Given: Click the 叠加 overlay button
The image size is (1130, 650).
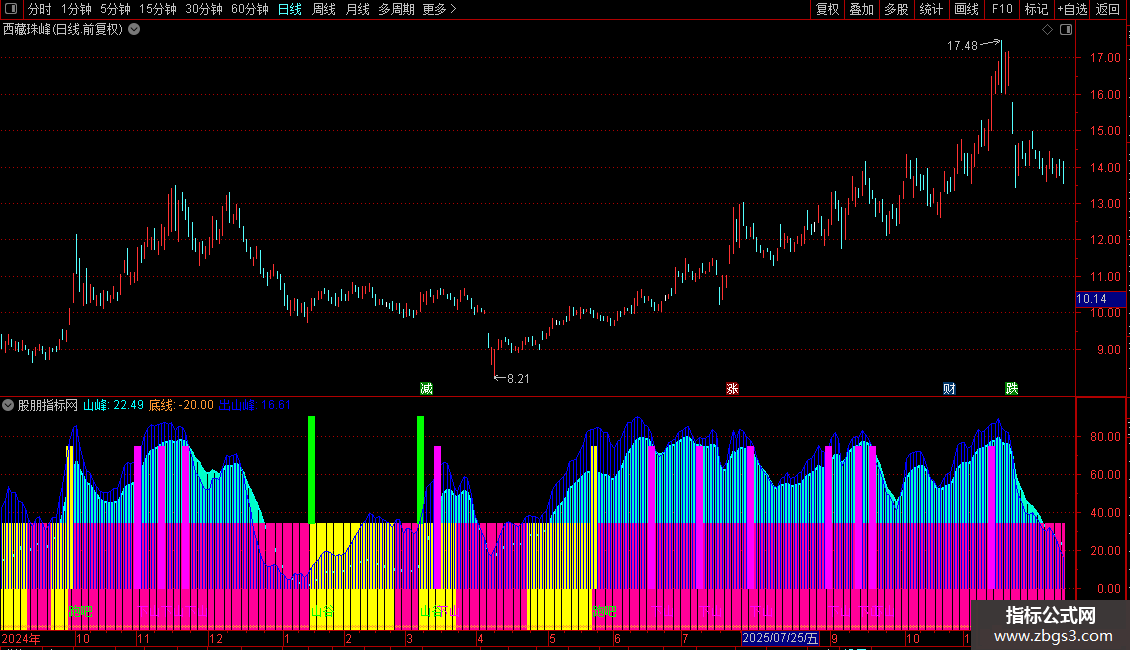Looking at the screenshot, I should click(861, 9).
